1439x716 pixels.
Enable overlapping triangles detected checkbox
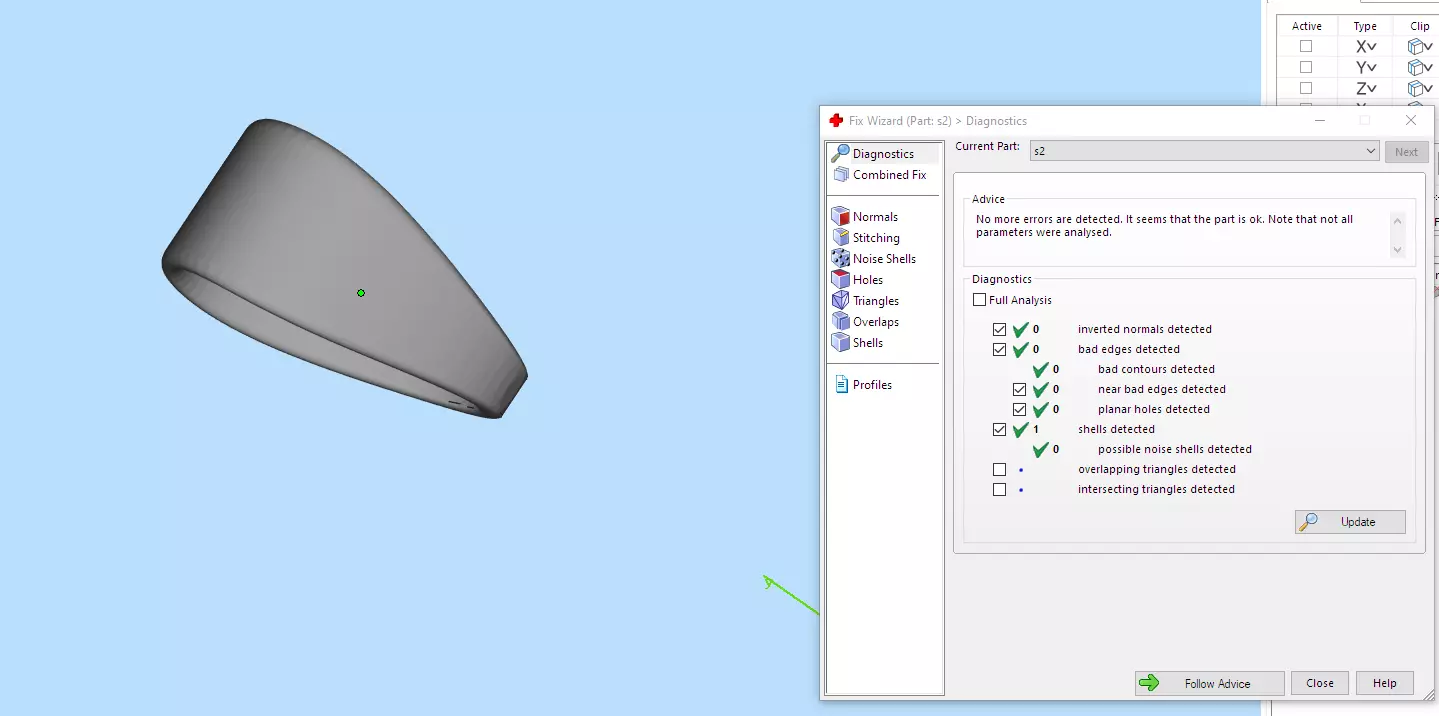(x=1000, y=469)
